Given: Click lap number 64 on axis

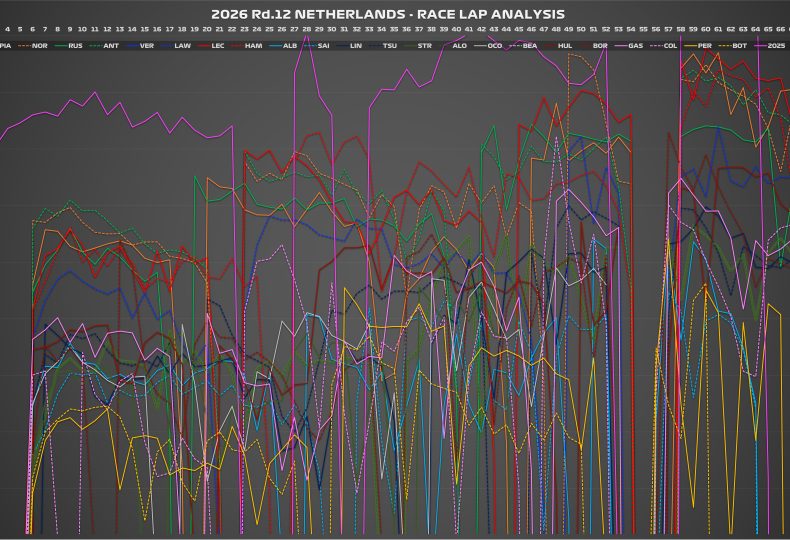Looking at the screenshot, I should tap(756, 30).
